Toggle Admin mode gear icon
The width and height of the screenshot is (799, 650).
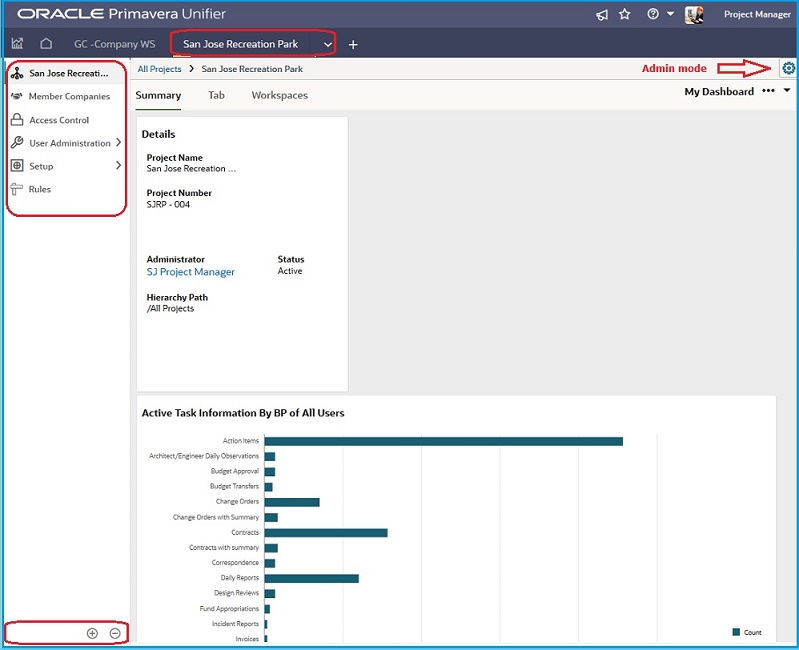788,68
